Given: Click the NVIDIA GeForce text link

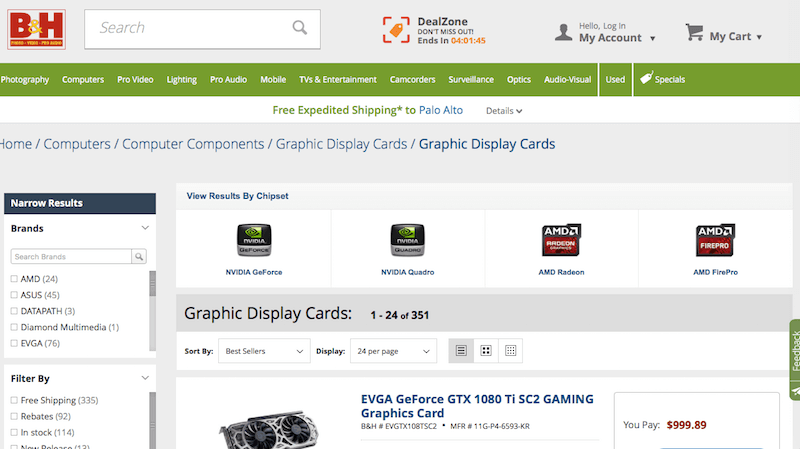Looking at the screenshot, I should 254,272.
